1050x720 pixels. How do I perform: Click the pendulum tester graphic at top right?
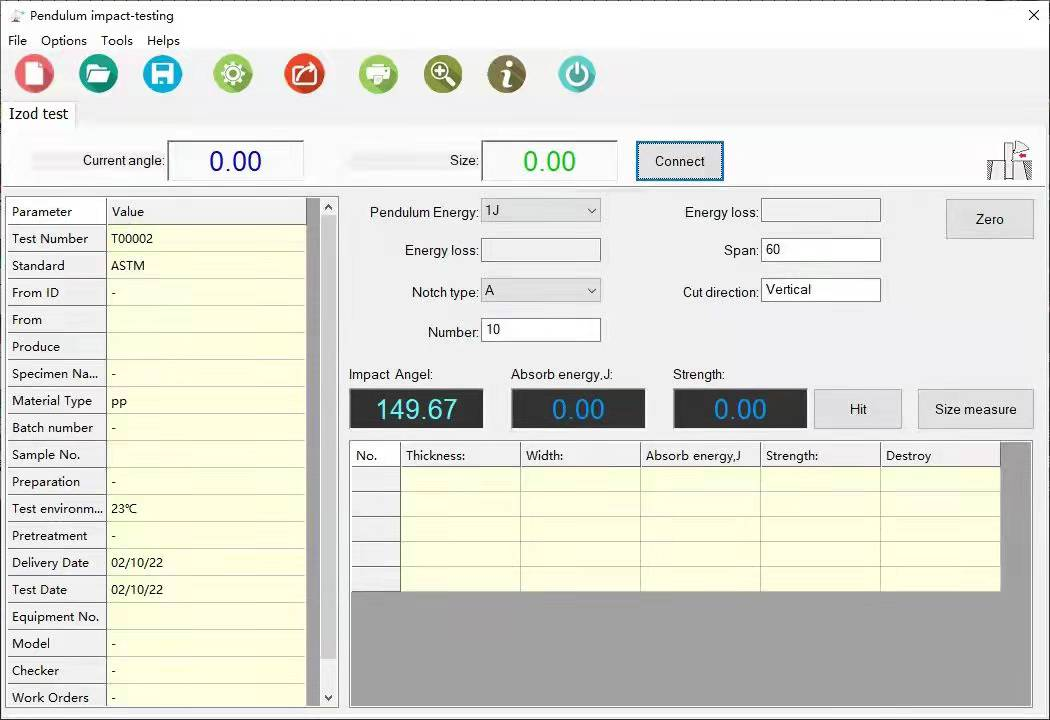coord(1009,158)
